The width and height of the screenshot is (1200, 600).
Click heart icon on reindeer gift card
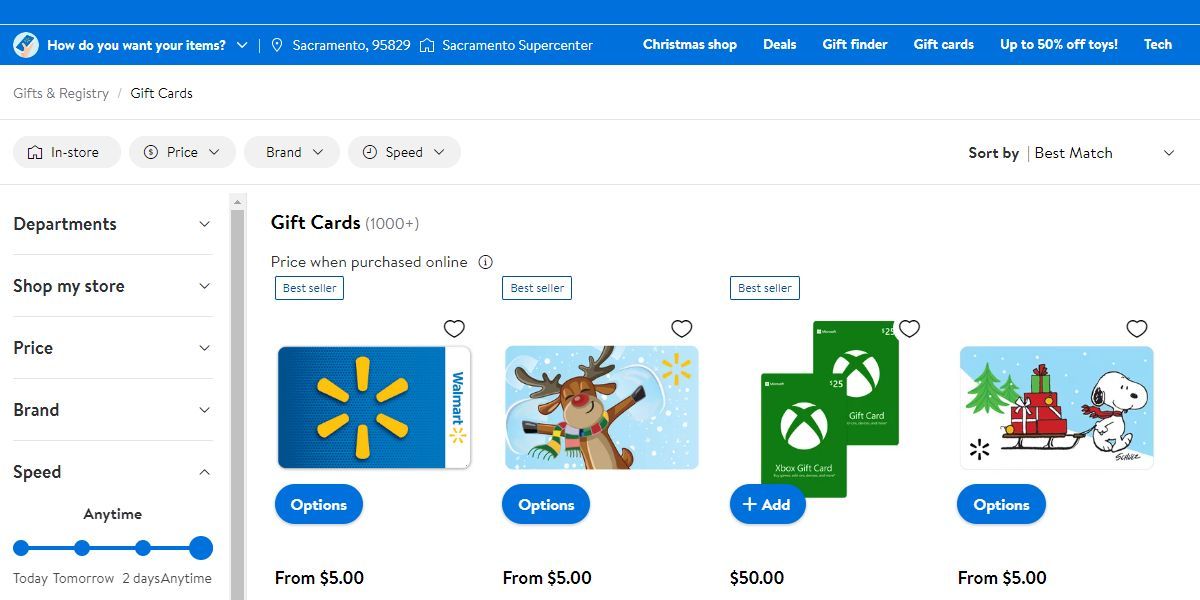pyautogui.click(x=682, y=329)
